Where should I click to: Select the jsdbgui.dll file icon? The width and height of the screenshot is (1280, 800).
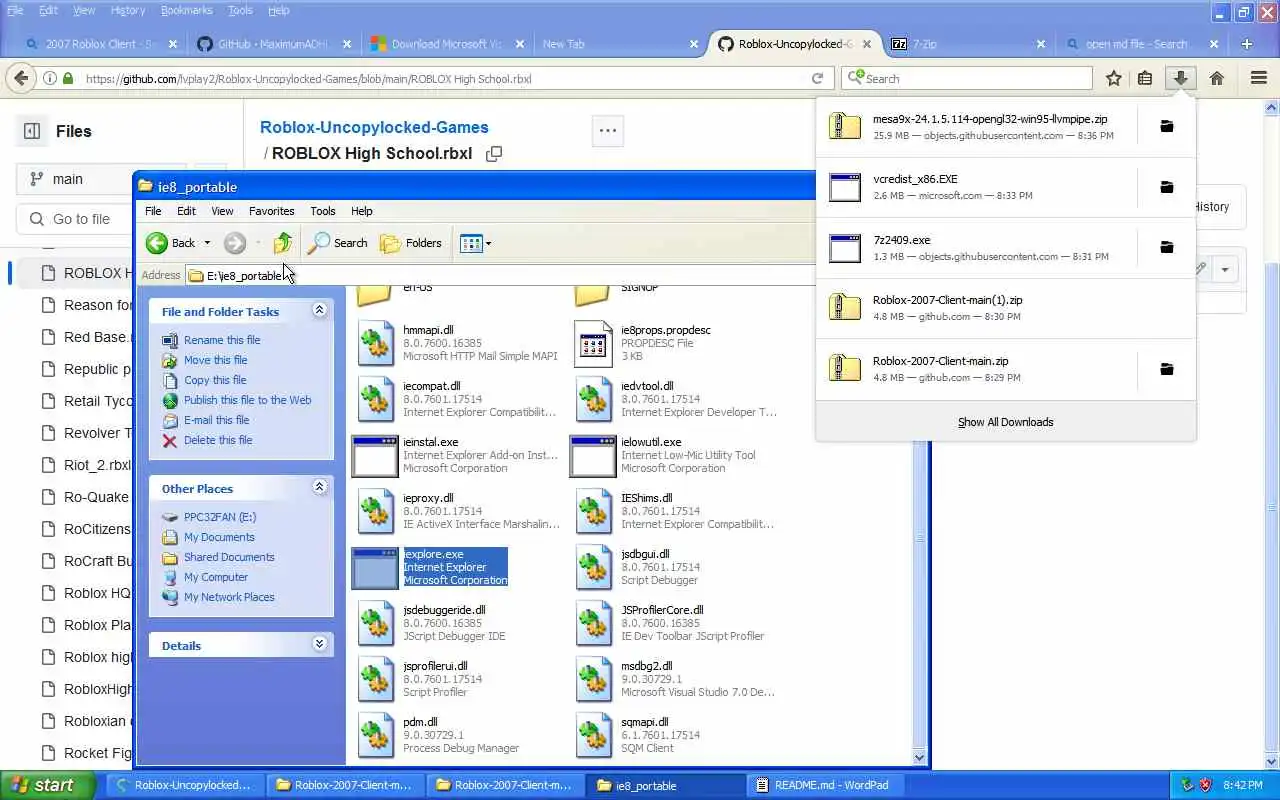click(x=594, y=567)
